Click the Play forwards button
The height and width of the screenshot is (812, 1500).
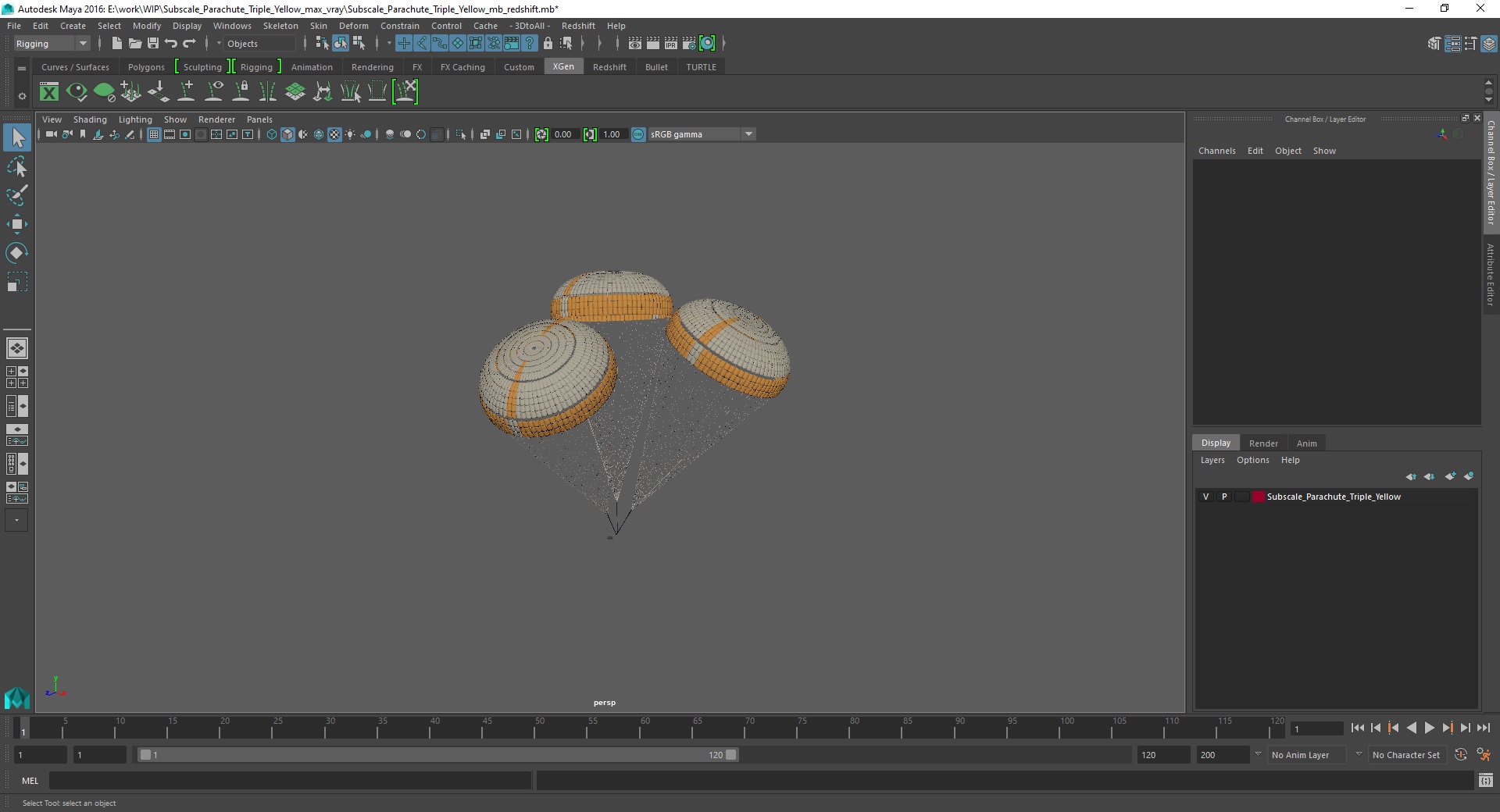(1429, 728)
